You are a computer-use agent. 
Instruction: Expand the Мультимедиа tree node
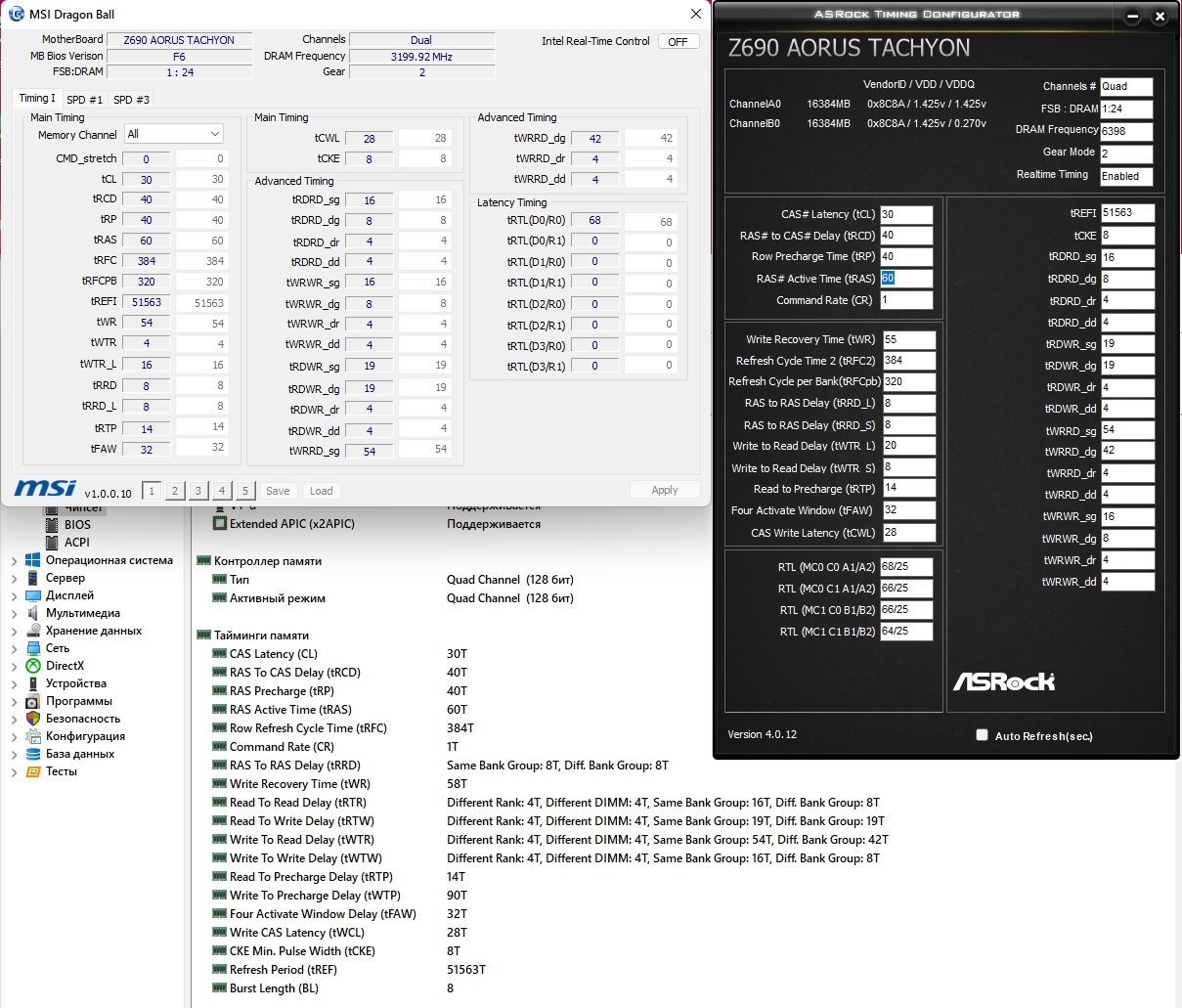click(14, 614)
